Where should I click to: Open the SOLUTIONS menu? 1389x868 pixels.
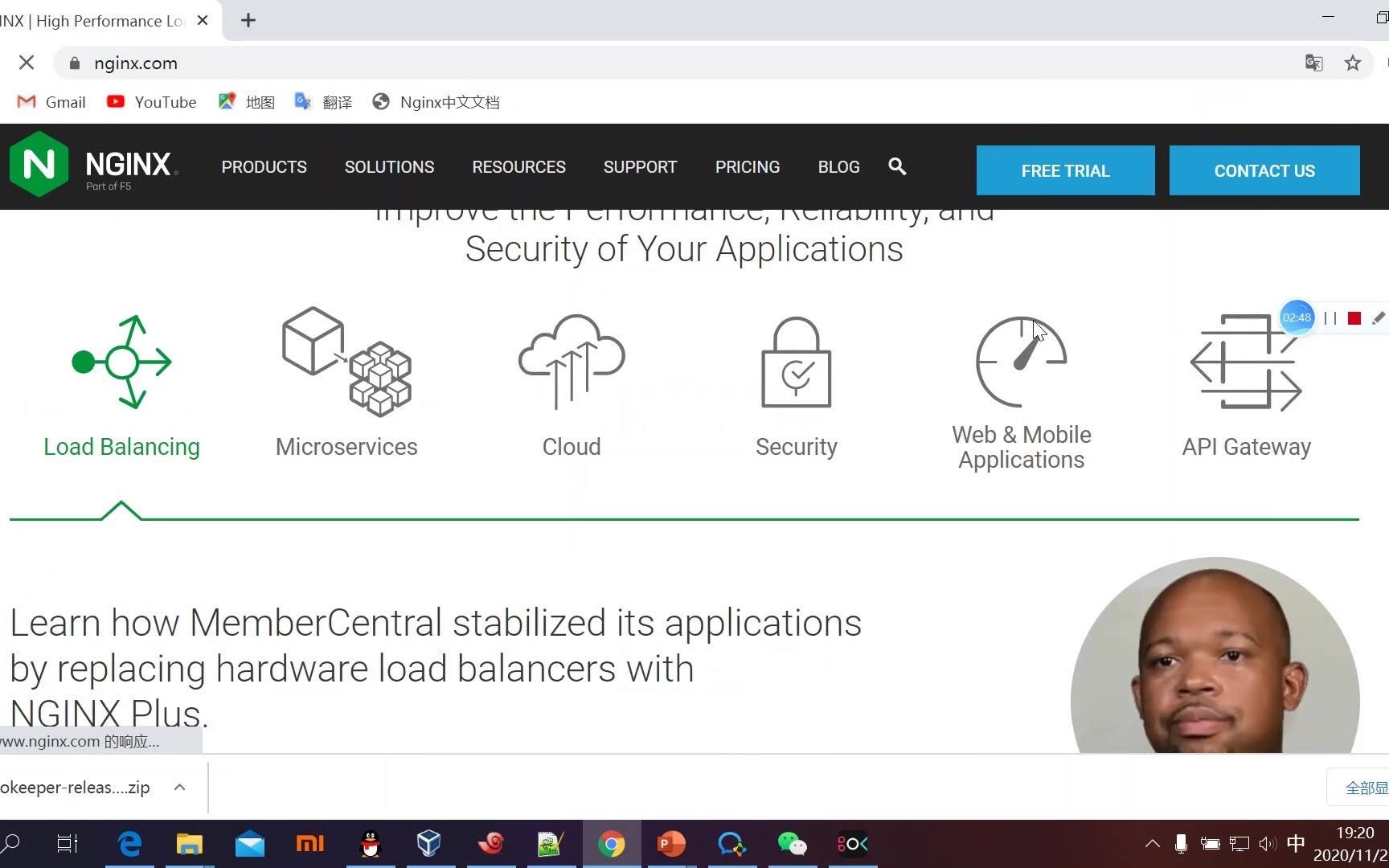click(389, 167)
